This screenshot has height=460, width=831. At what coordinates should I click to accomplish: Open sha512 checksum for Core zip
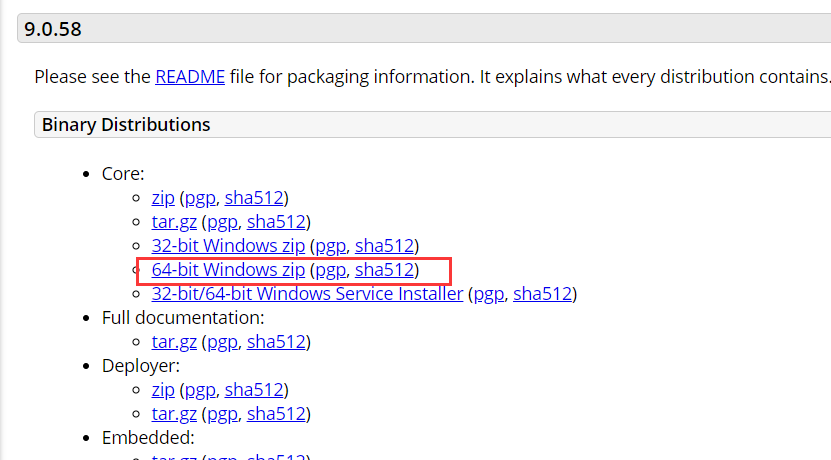(256, 198)
